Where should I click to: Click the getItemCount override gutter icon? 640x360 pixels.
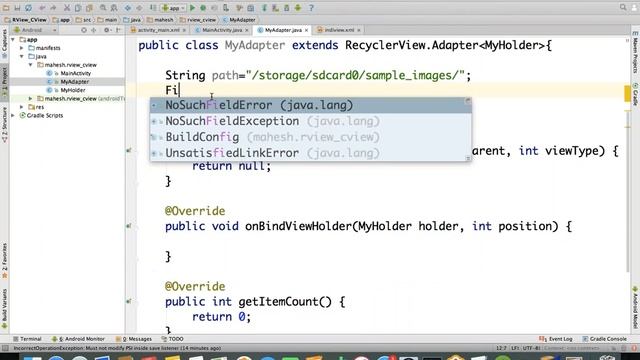(x=129, y=301)
